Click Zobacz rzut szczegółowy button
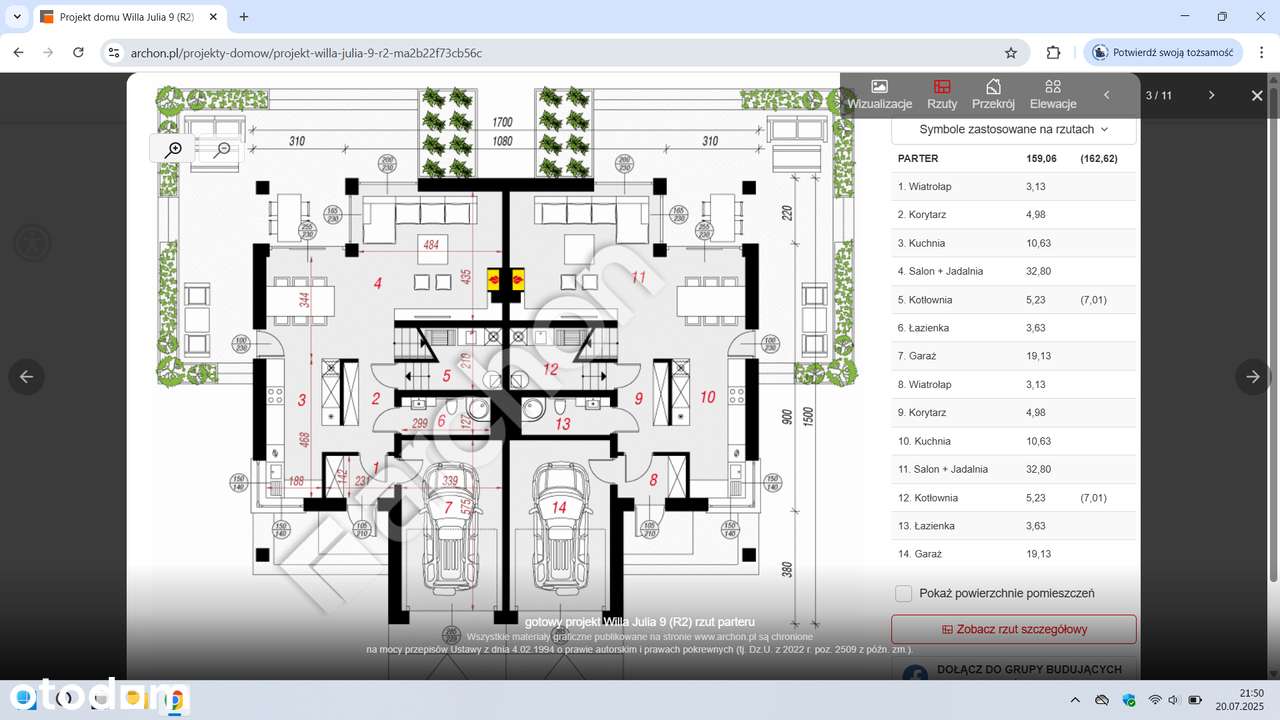1280x720 pixels. pos(1014,629)
